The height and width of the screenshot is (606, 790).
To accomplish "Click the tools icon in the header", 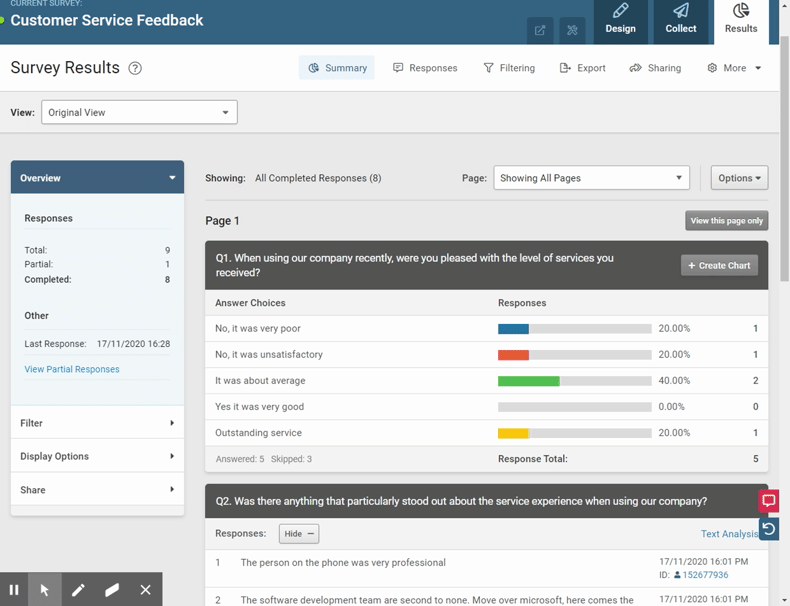I will coord(572,30).
